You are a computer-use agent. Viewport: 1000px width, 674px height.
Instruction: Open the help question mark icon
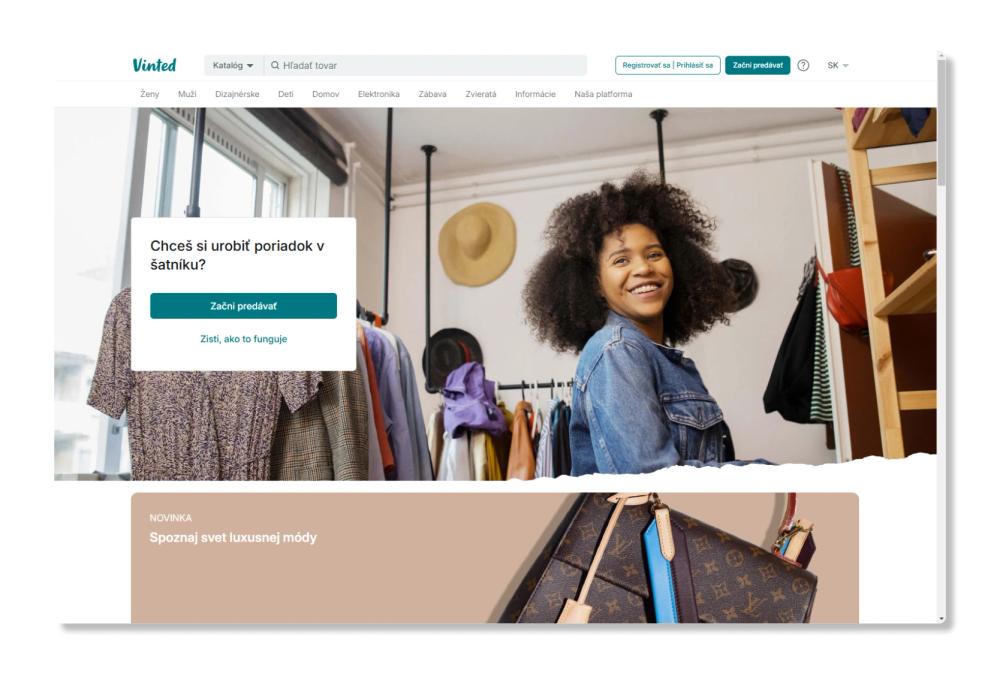pyautogui.click(x=803, y=65)
